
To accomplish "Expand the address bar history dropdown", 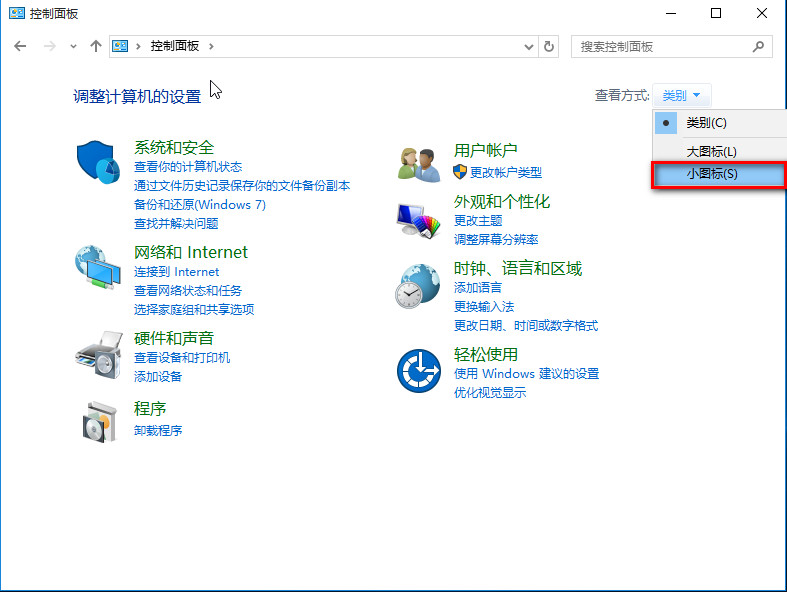I will tap(529, 47).
